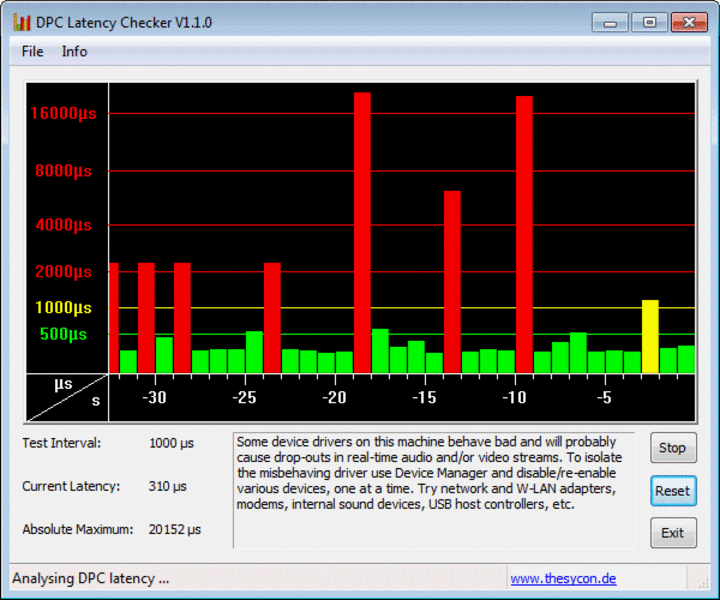Click the 2000µs axis label

(63, 272)
